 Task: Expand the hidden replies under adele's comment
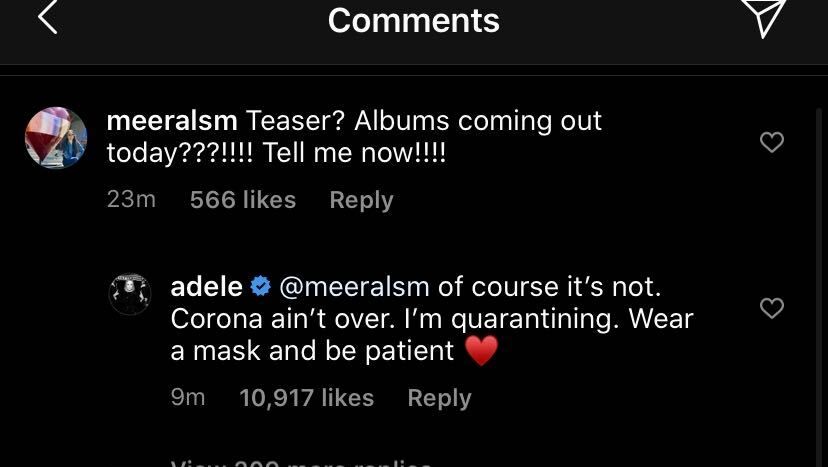(x=301, y=462)
